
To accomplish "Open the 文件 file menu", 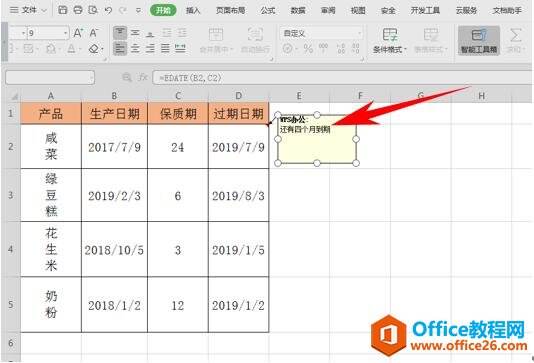I will tap(28, 10).
